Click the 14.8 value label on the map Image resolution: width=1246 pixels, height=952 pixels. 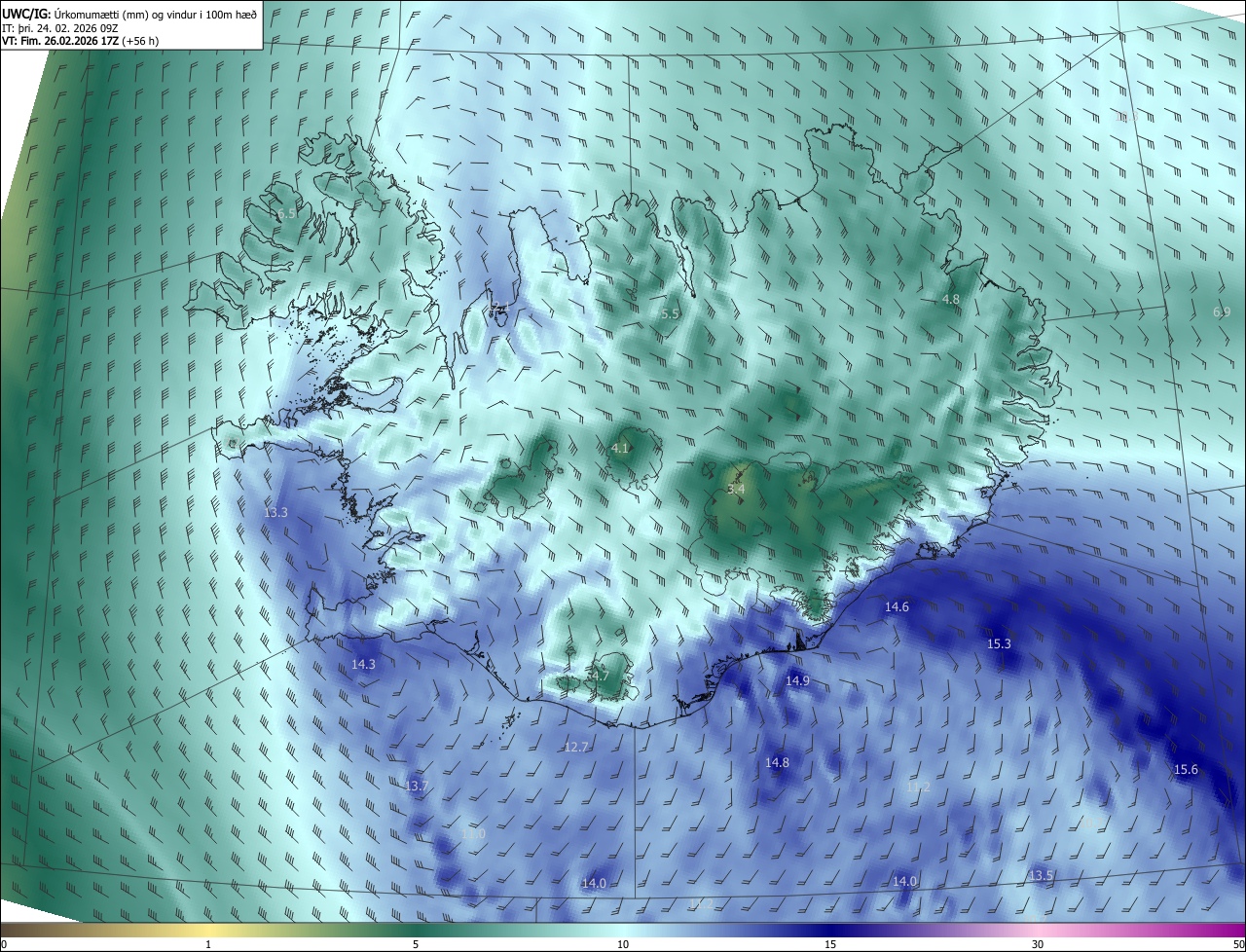777,762
